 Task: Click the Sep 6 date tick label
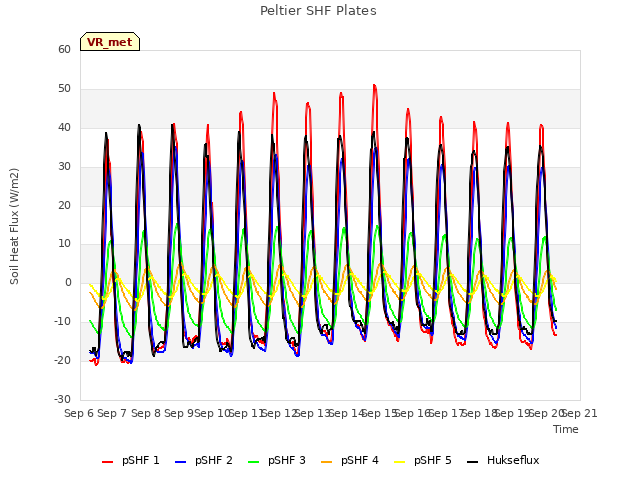pos(79,413)
